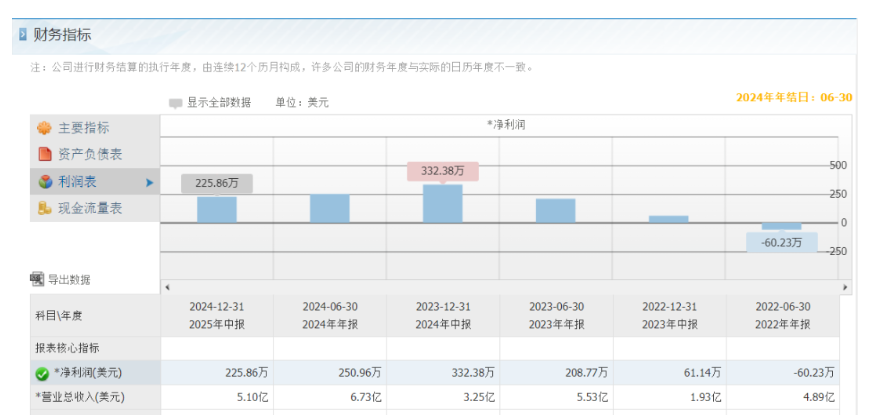Screen dimensions: 876x415
Task: Click the 现金流量表 coins icon
Action: 44,208
